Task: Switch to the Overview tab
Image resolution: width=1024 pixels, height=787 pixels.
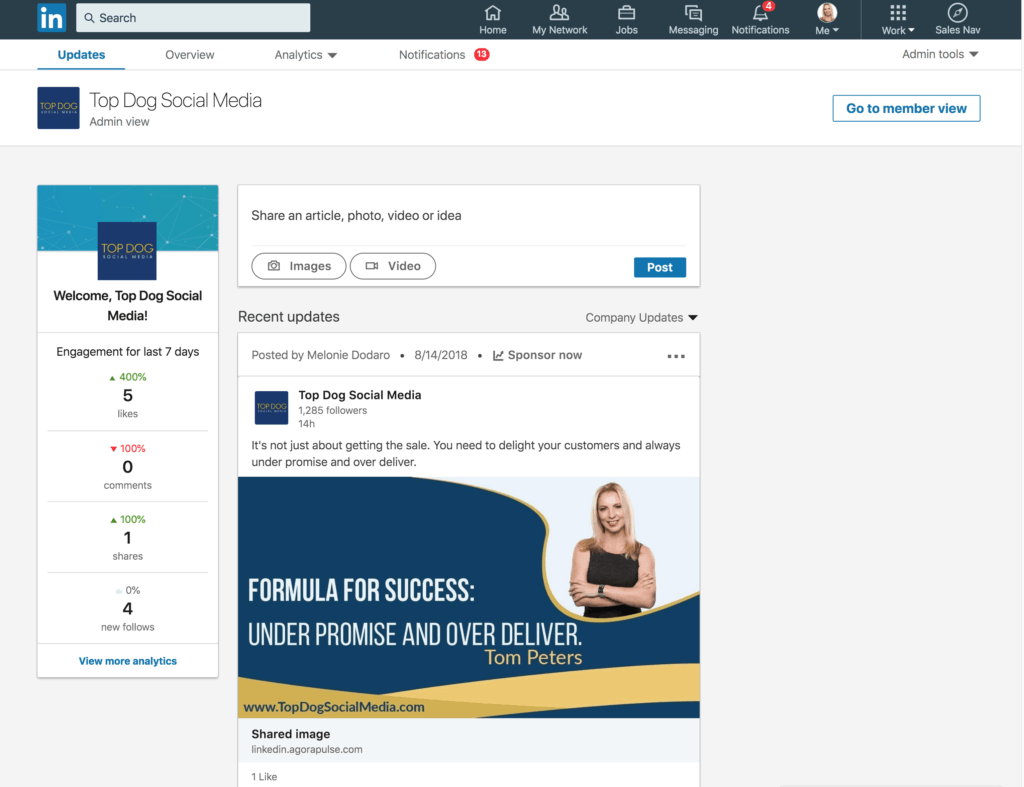Action: click(x=189, y=55)
